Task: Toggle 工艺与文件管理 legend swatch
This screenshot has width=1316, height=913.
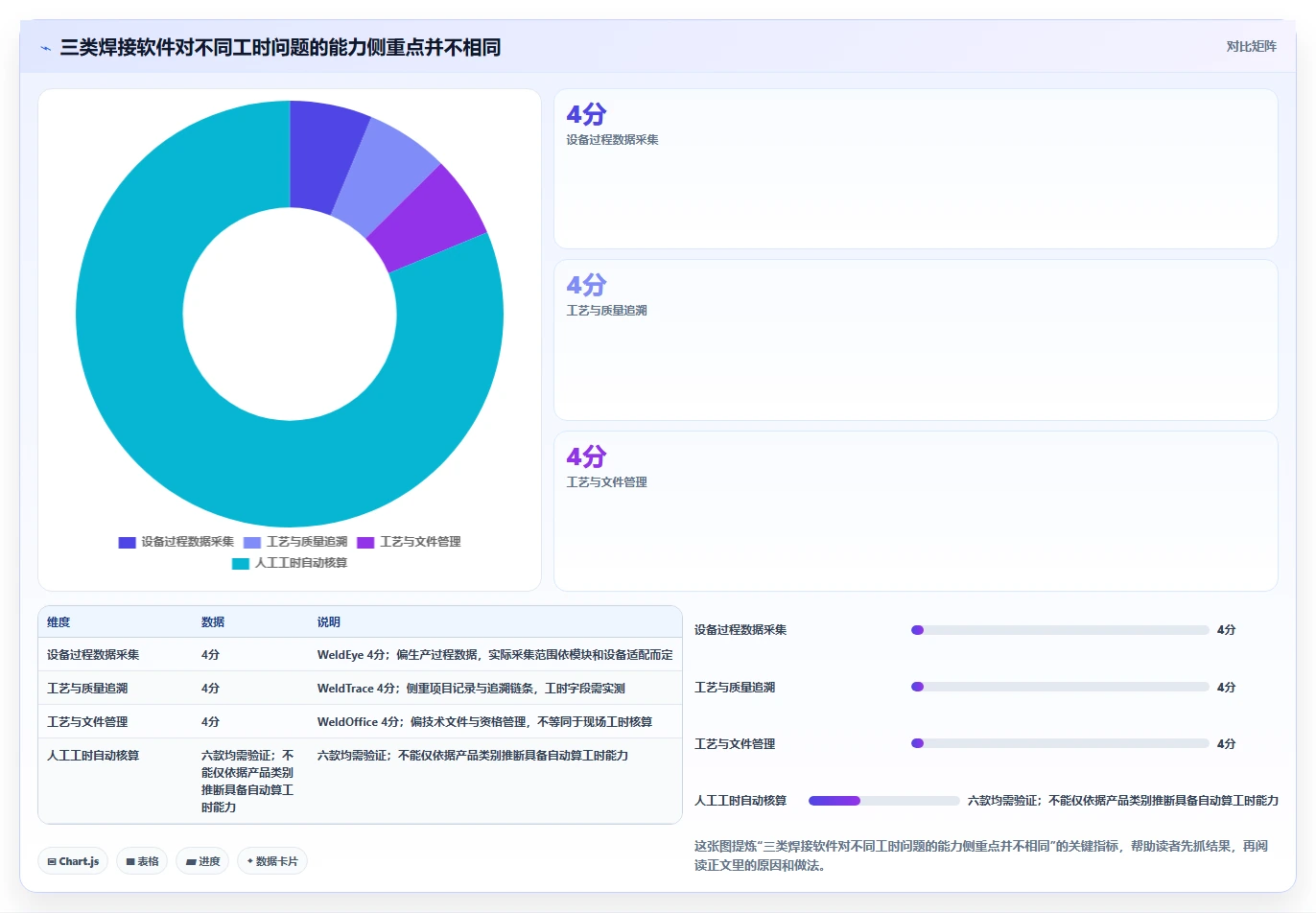Action: (365, 542)
